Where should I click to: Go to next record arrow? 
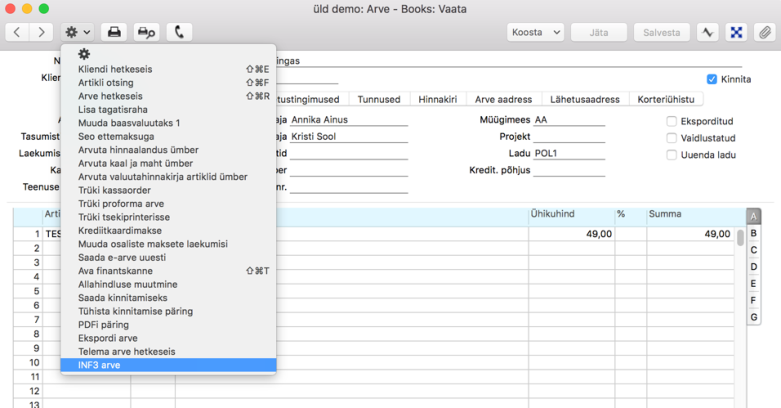[x=41, y=32]
